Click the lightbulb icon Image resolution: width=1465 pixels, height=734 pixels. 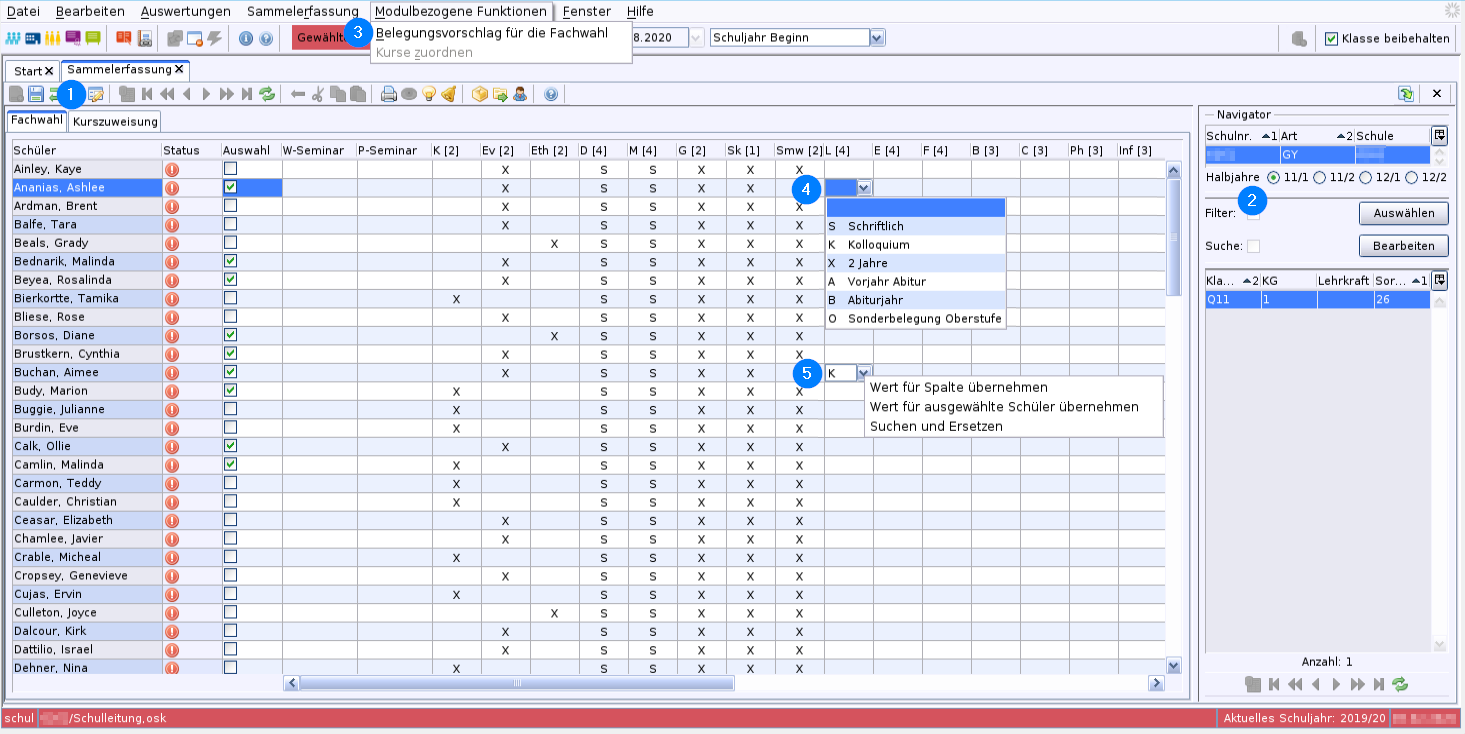429,94
